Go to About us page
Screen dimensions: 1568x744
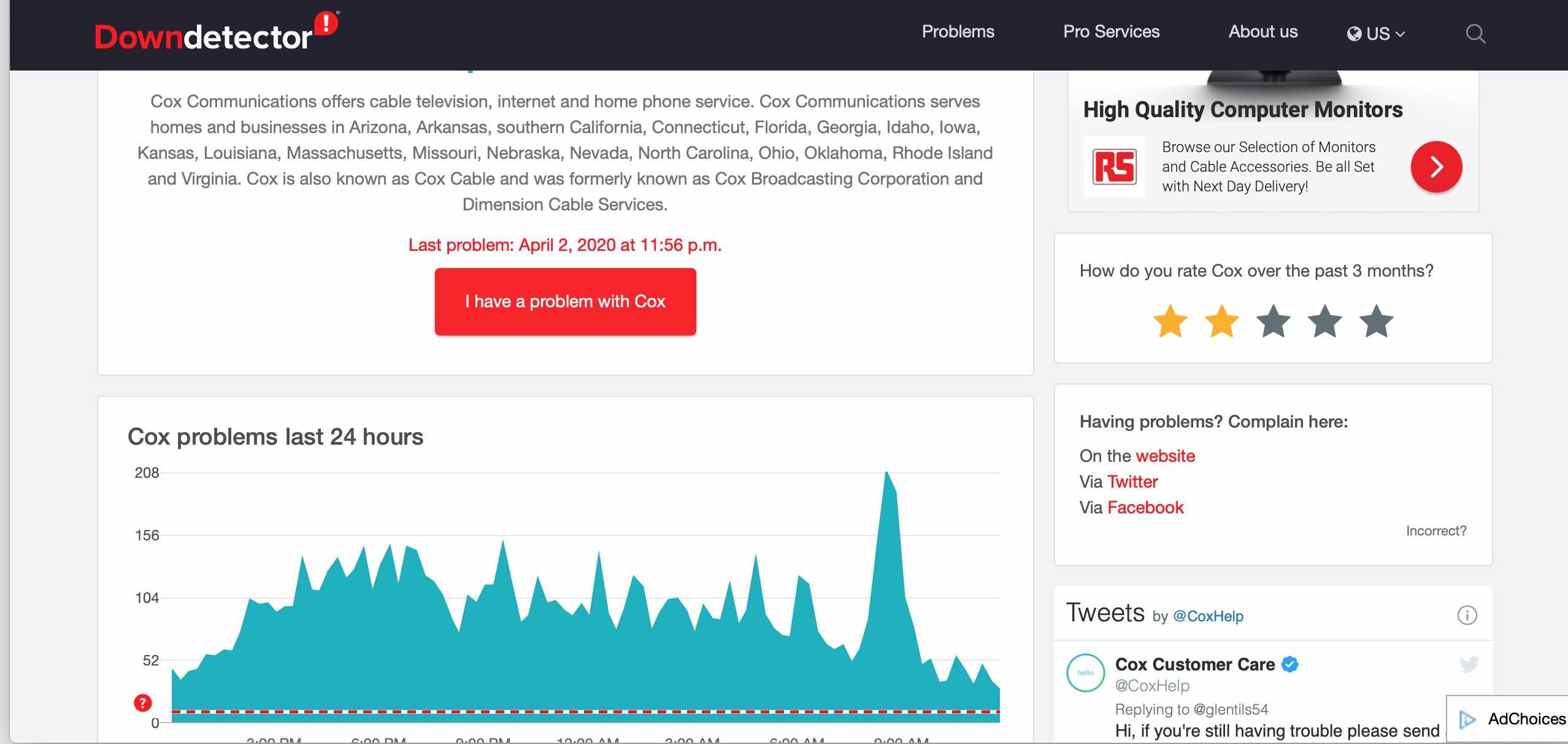(x=1262, y=32)
